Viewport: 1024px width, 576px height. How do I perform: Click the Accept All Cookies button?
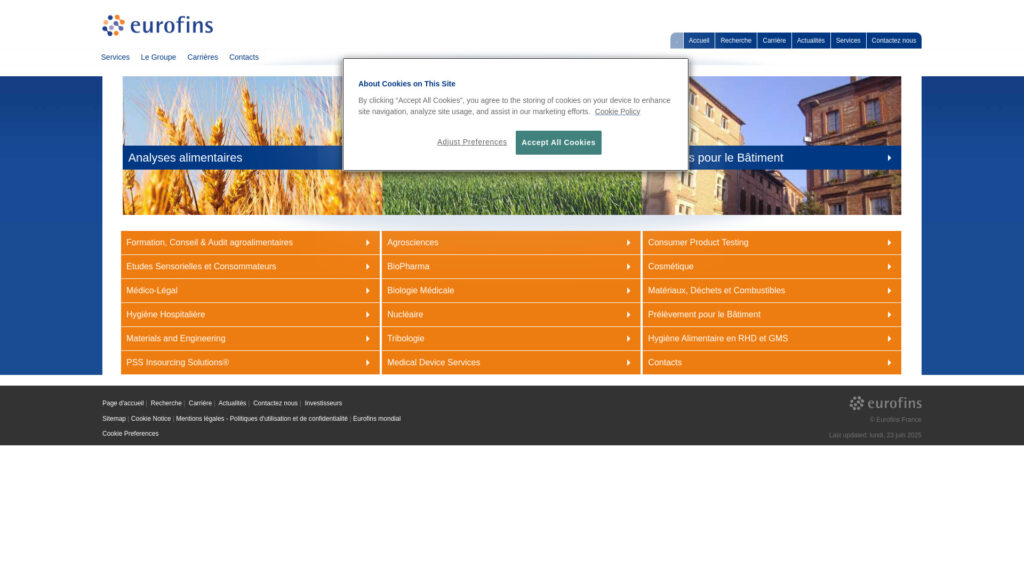(558, 142)
